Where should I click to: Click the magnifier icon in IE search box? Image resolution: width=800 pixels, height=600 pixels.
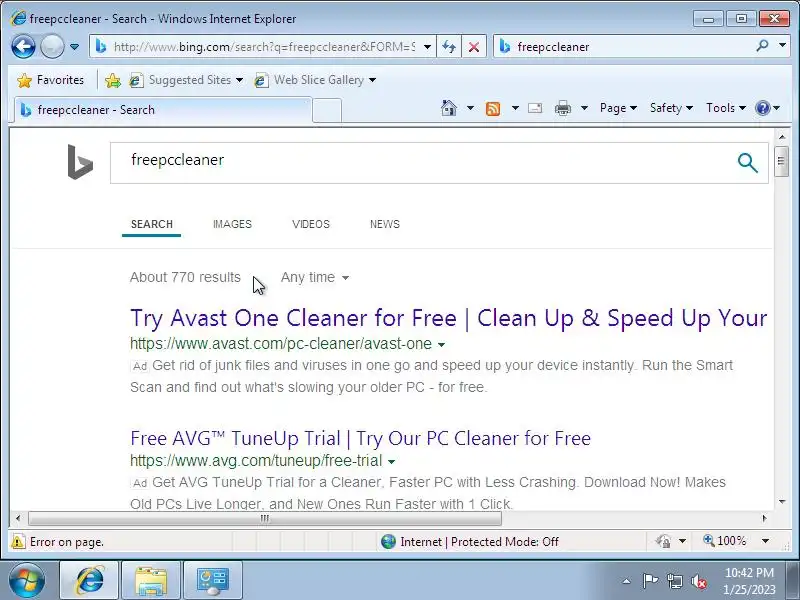coord(762,46)
